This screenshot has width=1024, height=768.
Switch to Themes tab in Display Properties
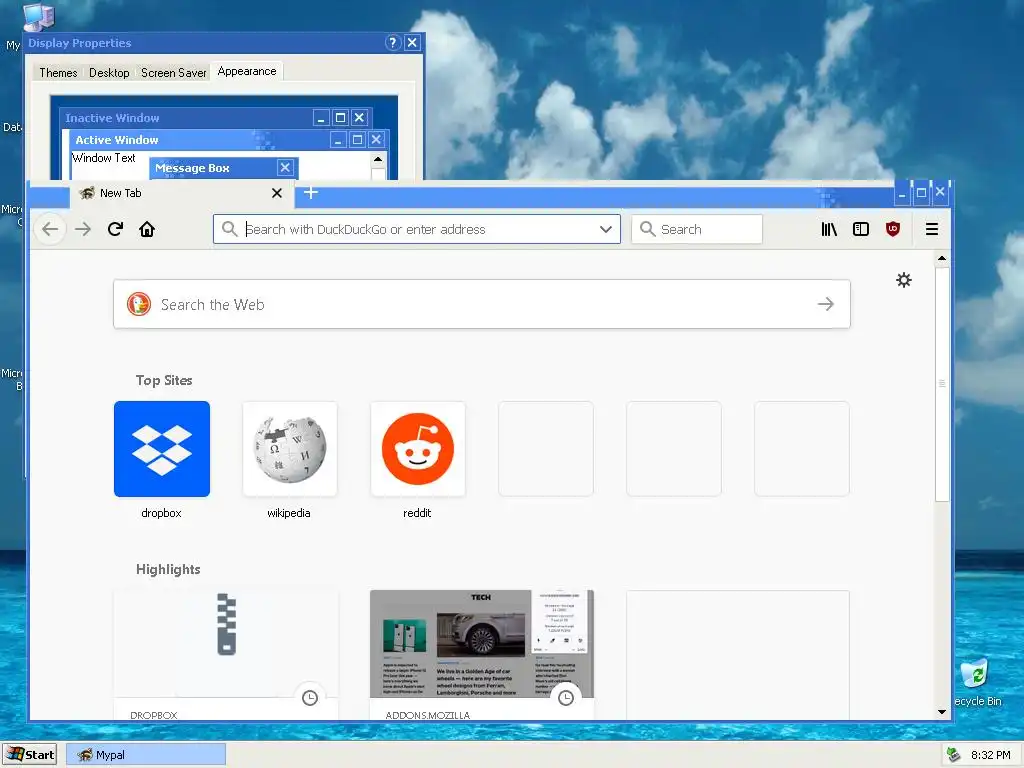point(58,72)
